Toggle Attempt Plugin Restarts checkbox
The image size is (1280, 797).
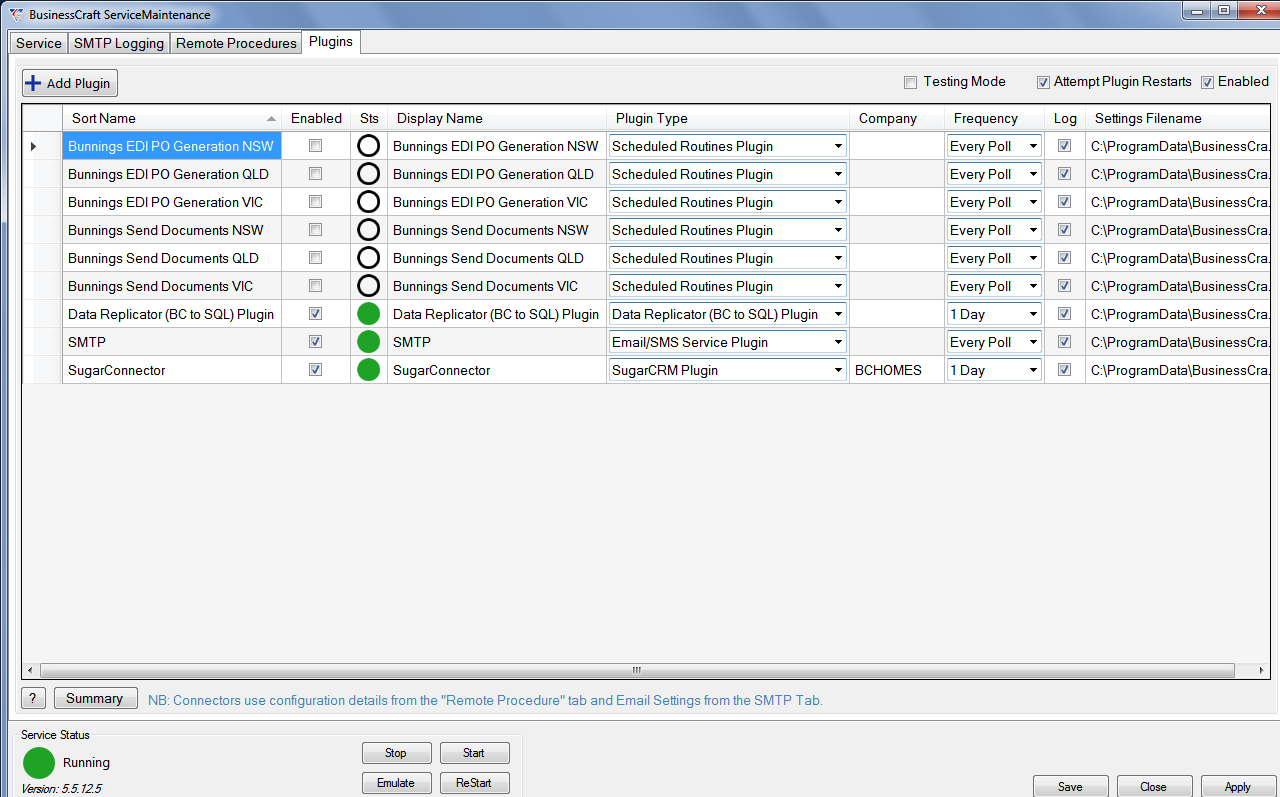tap(1043, 82)
